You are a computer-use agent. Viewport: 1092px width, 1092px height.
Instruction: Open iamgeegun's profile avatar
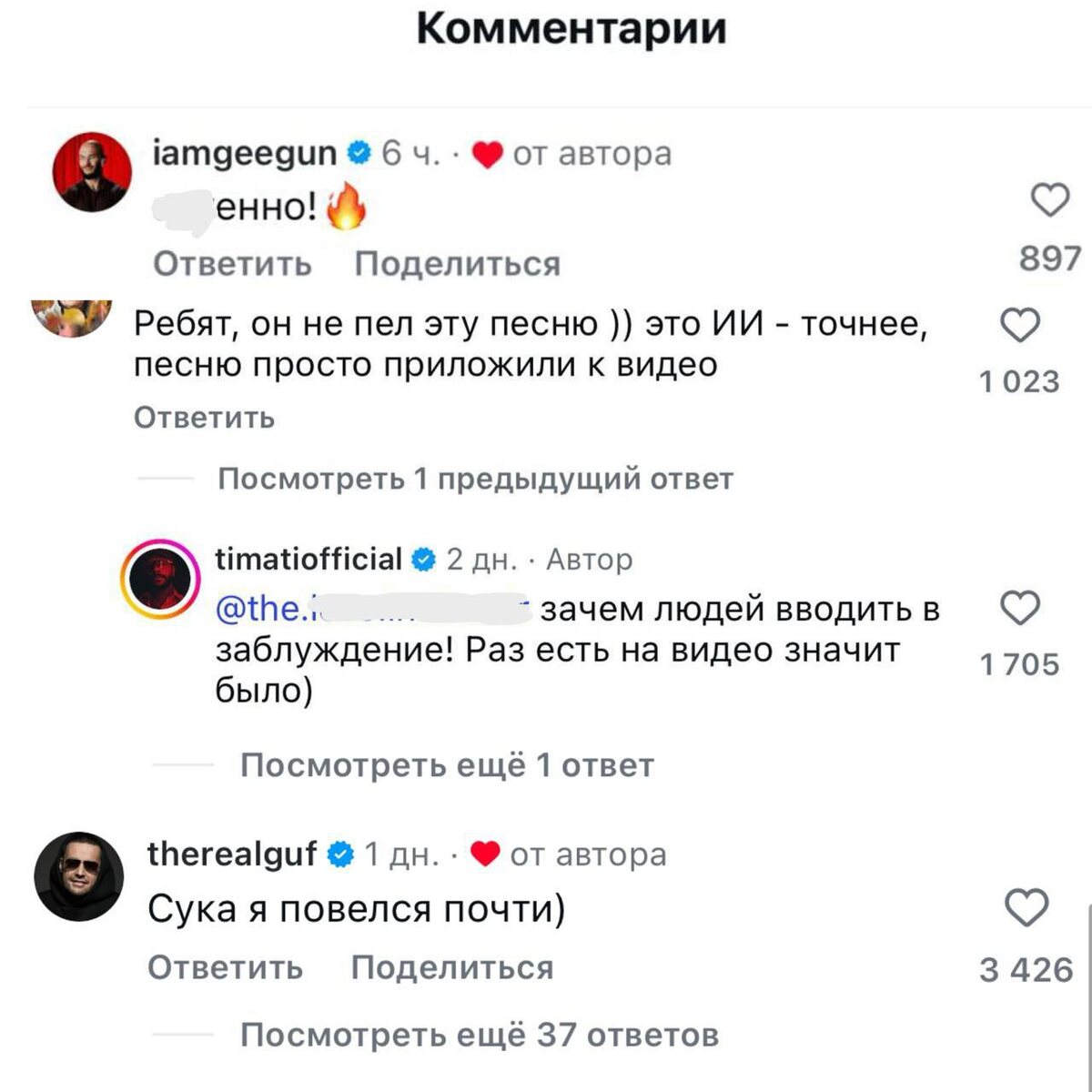94,173
